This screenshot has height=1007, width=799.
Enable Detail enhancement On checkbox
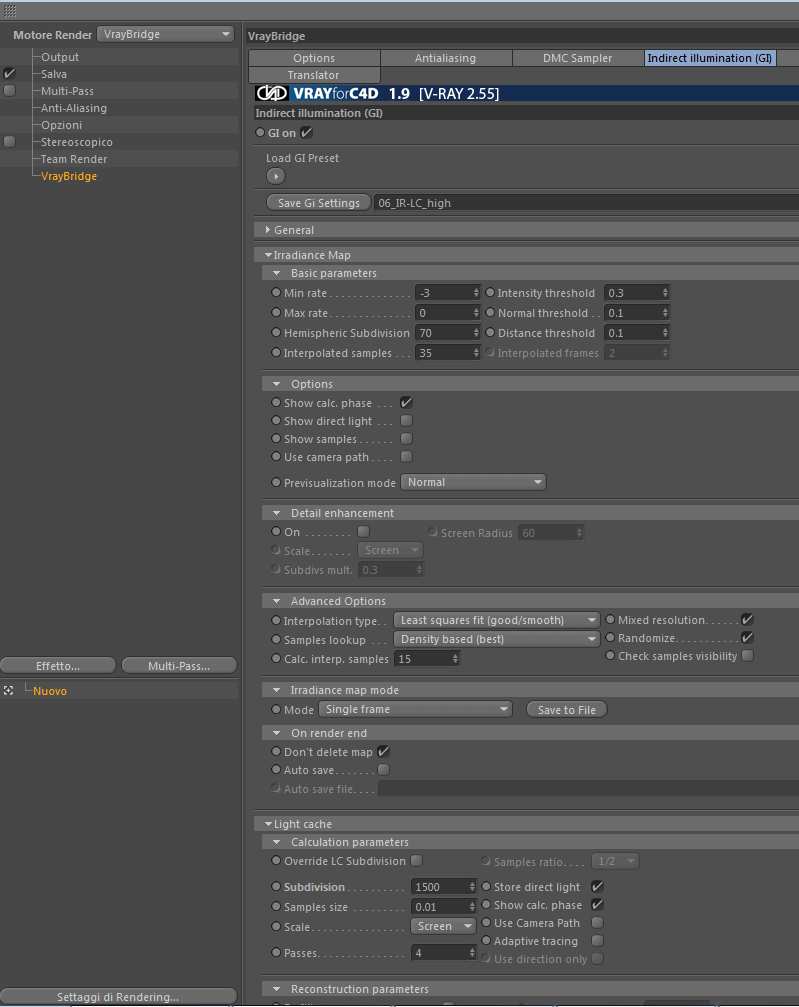click(364, 532)
